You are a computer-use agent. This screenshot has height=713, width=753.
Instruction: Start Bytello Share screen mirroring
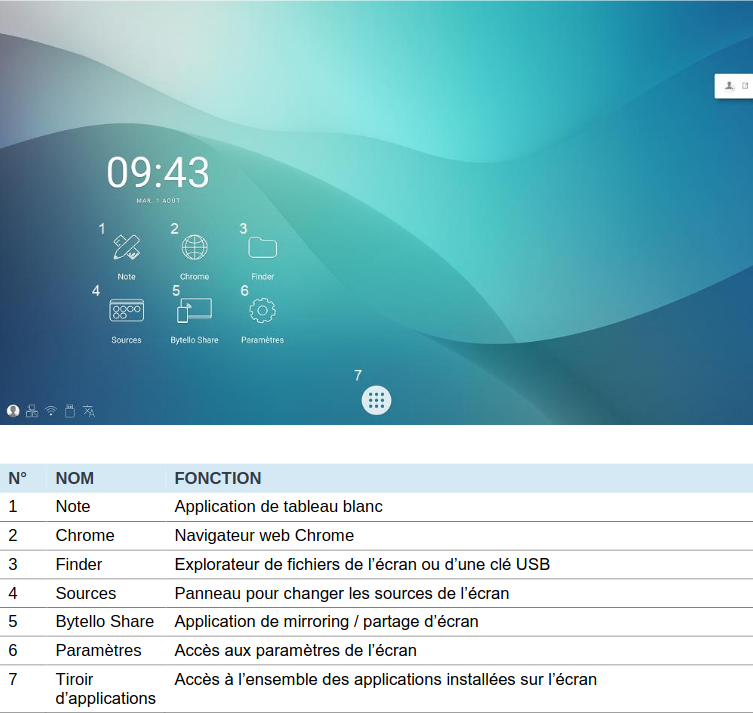point(194,311)
